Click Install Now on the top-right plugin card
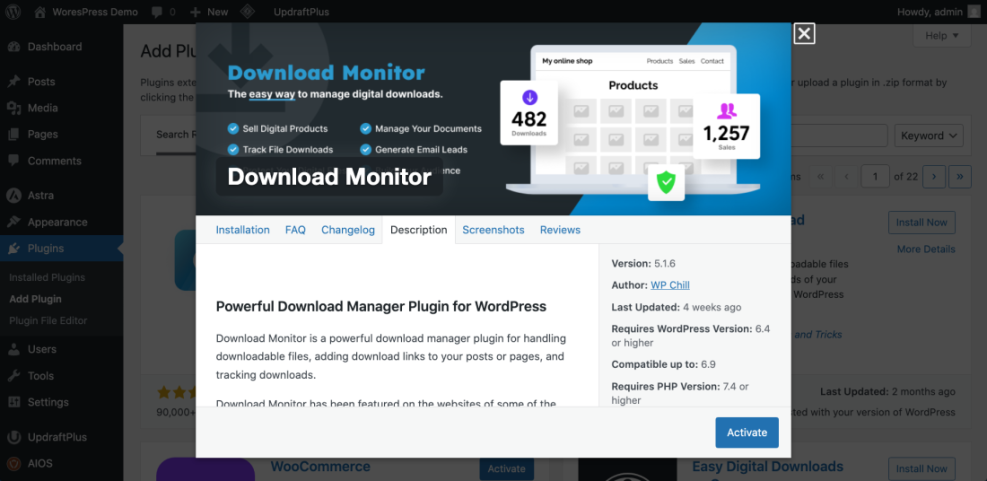987x481 pixels. click(x=922, y=222)
